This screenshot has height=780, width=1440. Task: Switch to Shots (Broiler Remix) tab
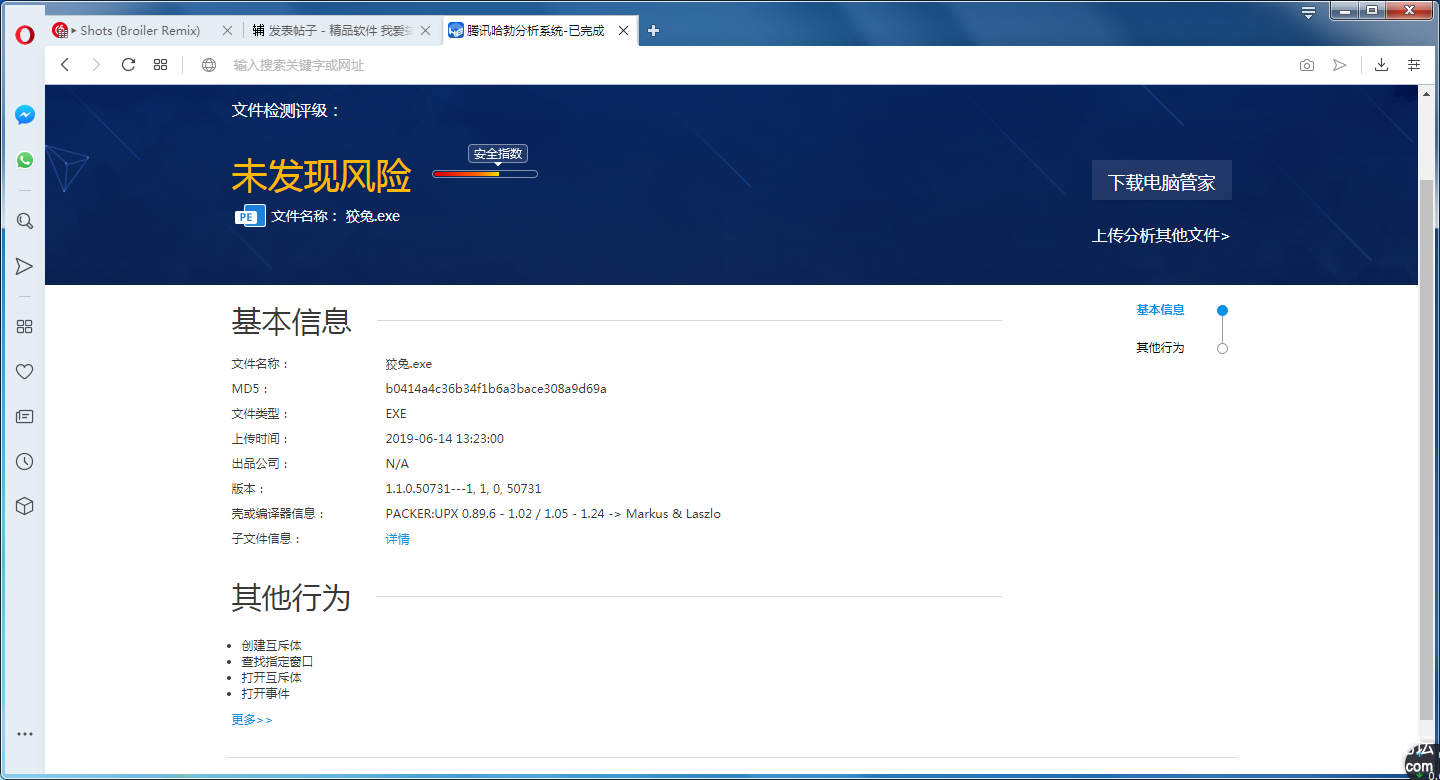(x=140, y=31)
